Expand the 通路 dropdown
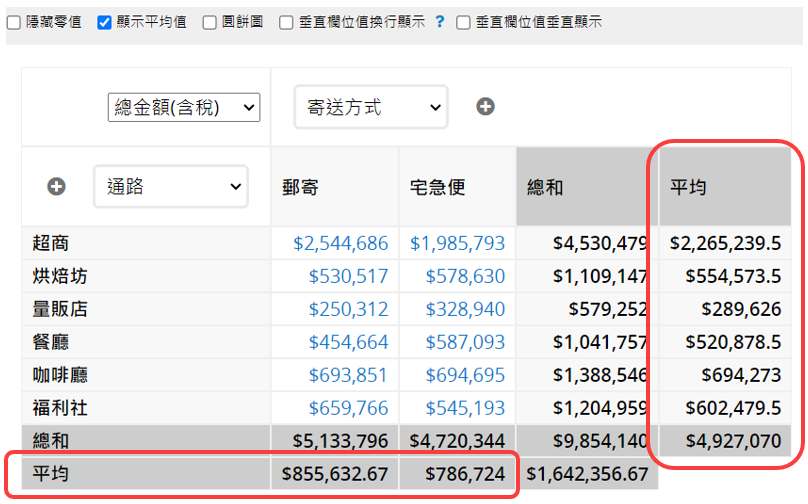 [170, 186]
